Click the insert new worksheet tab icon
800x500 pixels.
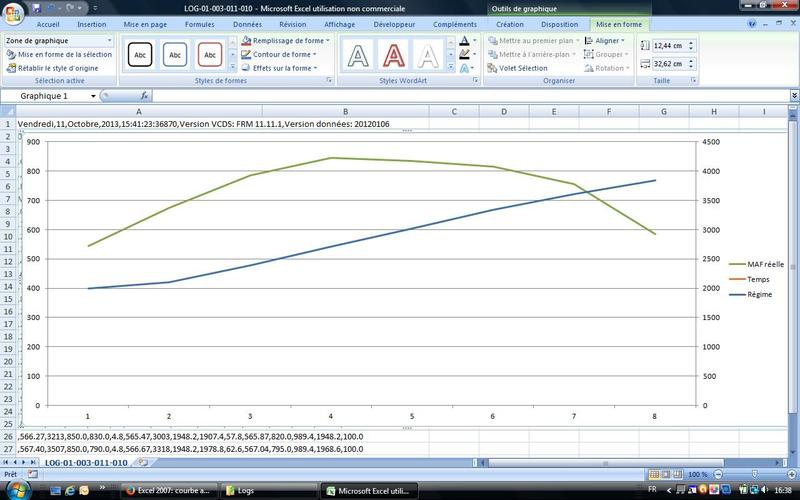click(143, 463)
